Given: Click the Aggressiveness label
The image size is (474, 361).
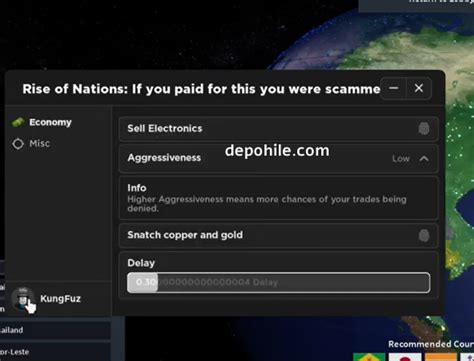Looking at the screenshot, I should click(x=164, y=158).
